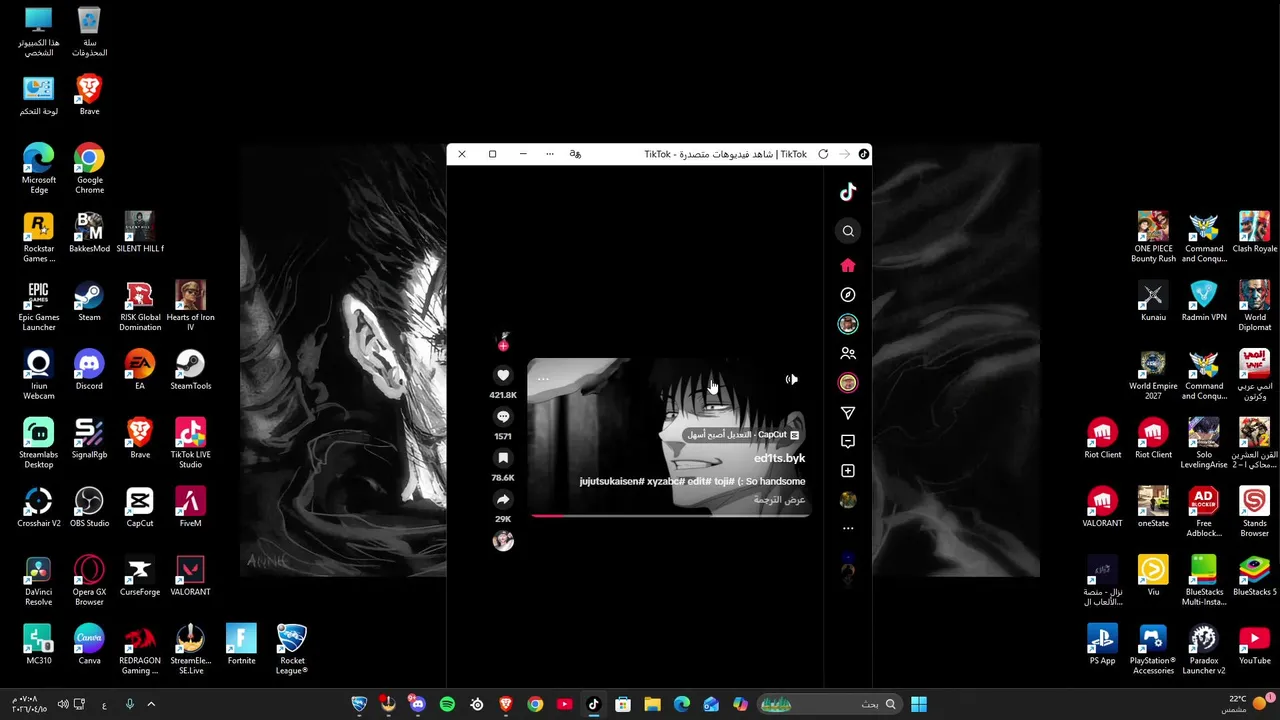Click the jujutsukaisen# hashtag

612,482
